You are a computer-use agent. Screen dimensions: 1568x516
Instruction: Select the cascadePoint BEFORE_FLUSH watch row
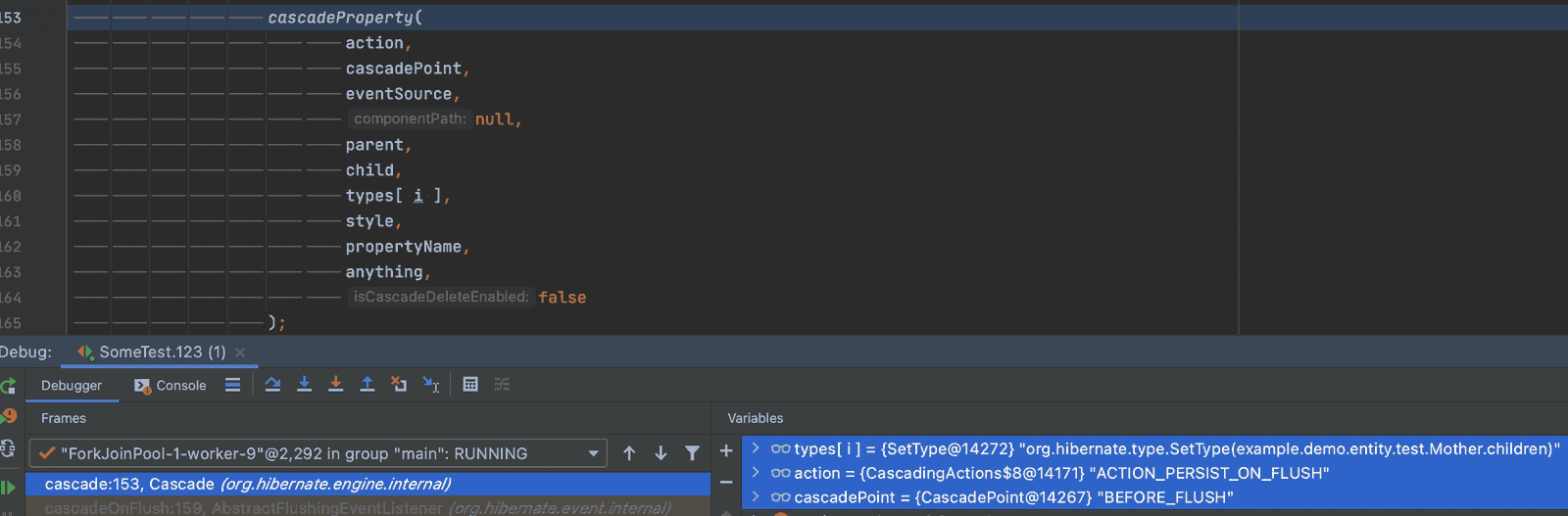[x=1154, y=497]
